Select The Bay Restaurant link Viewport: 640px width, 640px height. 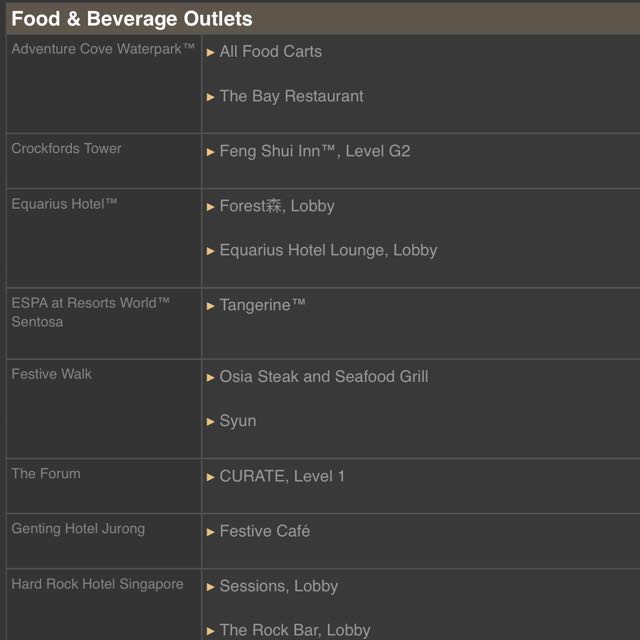(x=291, y=96)
